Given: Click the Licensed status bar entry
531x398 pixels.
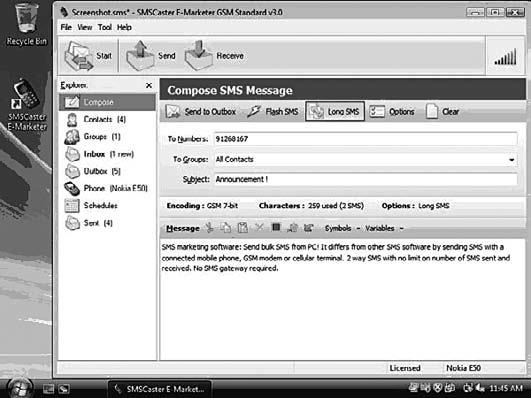Looking at the screenshot, I should click(405, 368).
